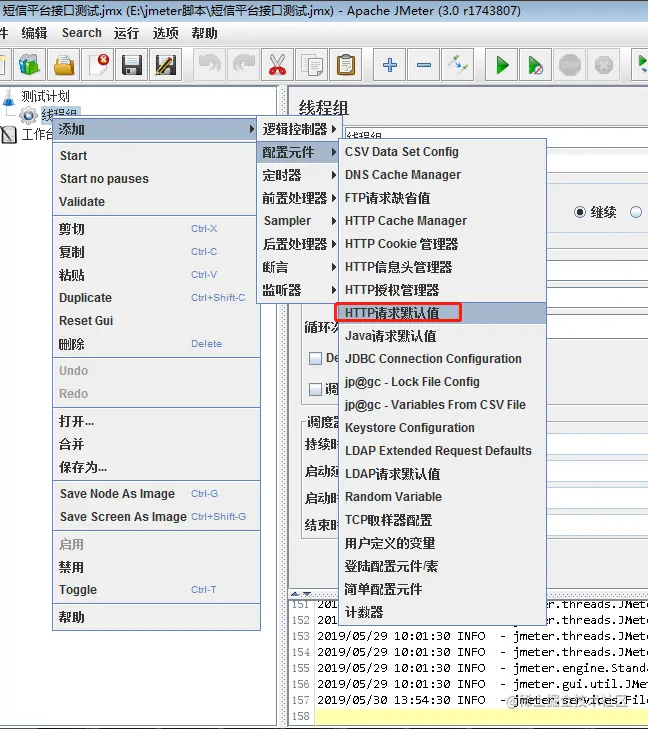Choose 用户定义的变量

442,543
